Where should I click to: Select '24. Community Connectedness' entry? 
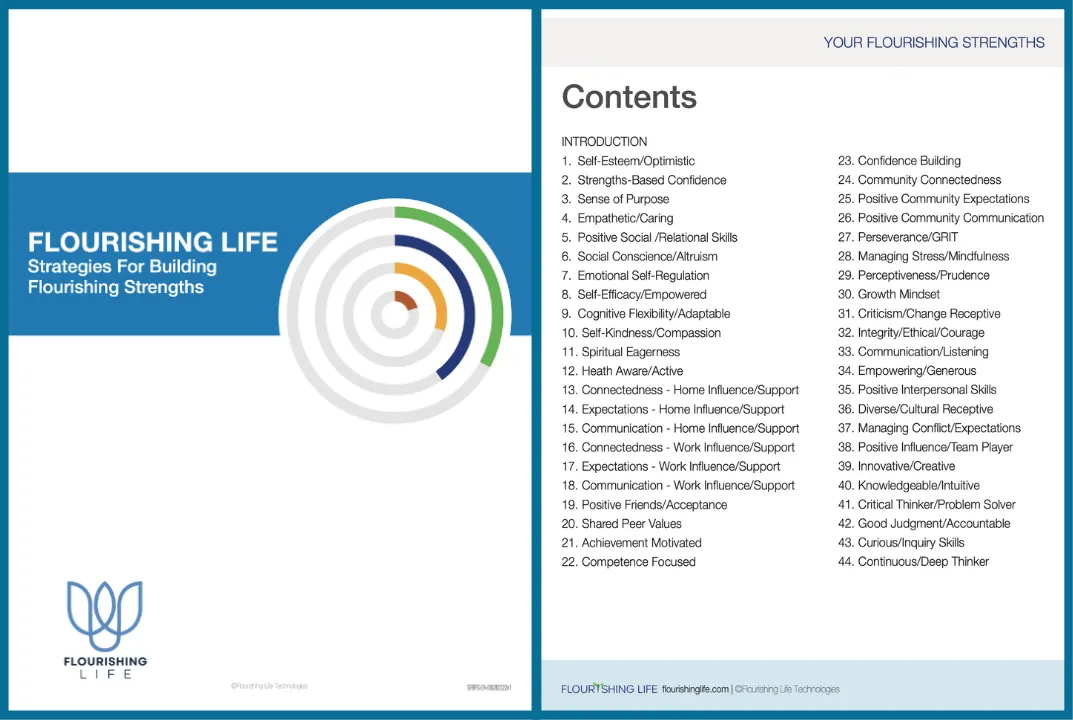920,180
